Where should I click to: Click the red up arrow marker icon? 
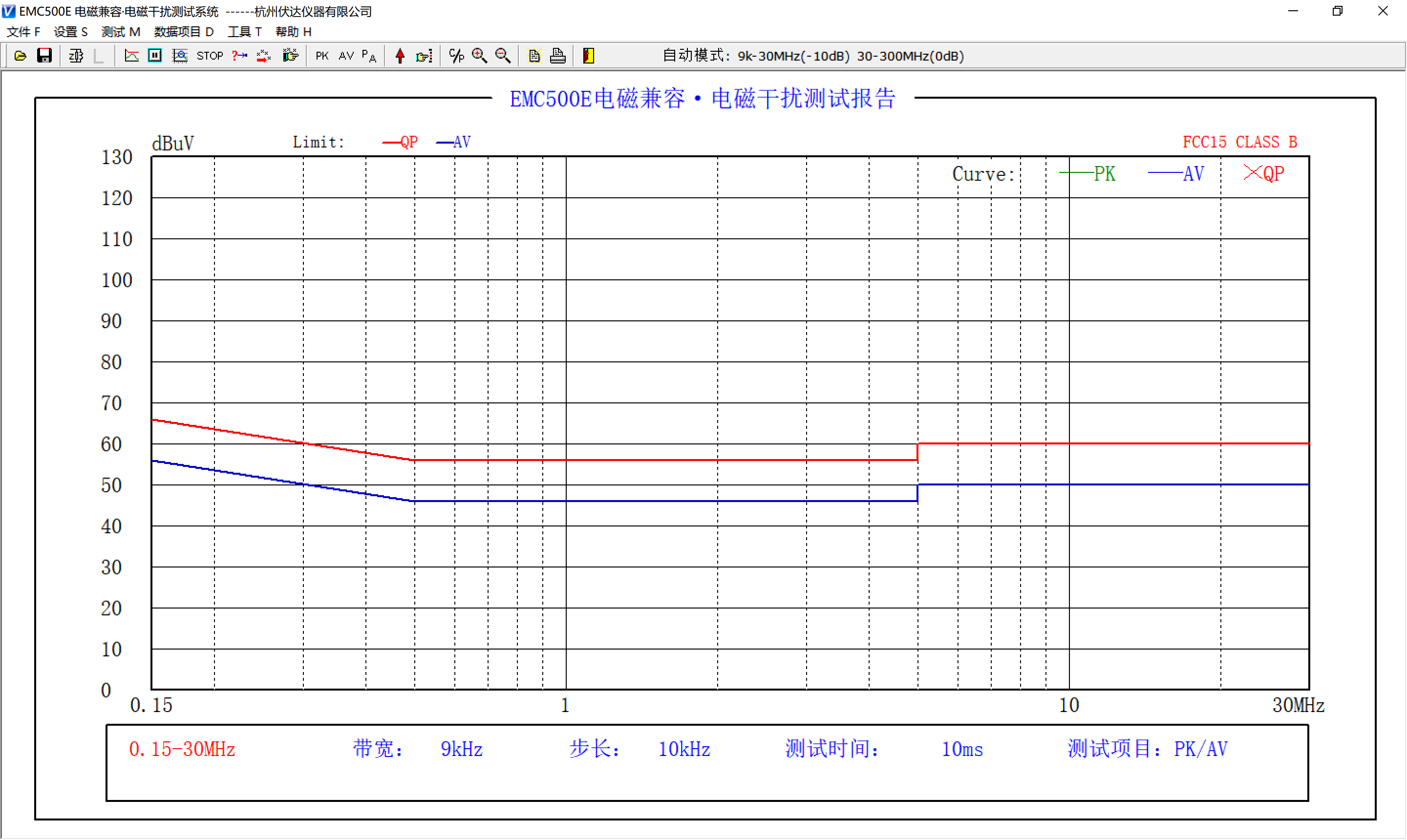coord(400,56)
